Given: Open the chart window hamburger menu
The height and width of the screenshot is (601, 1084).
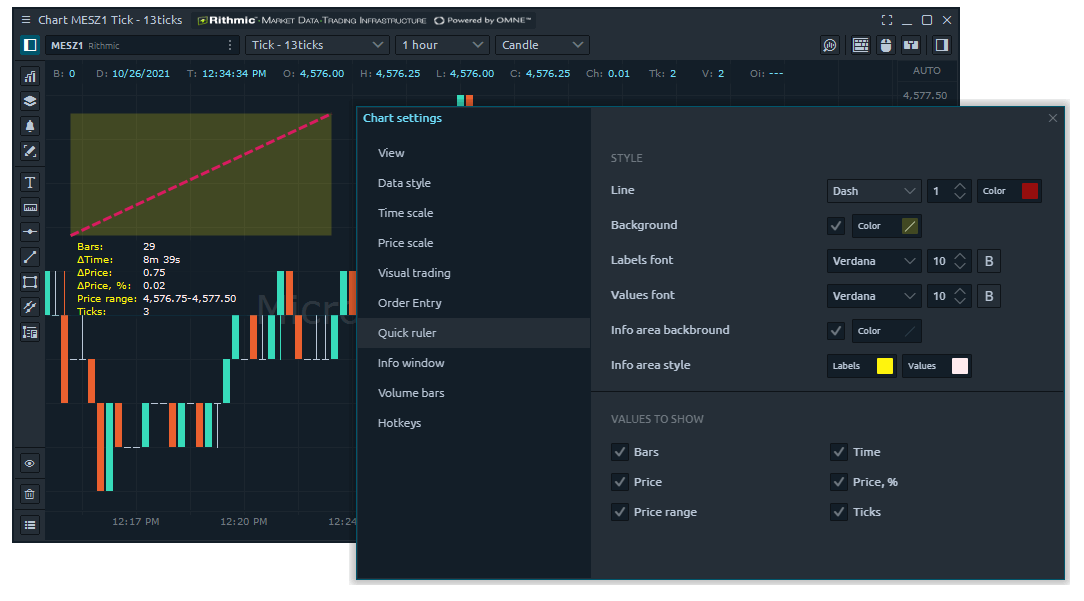Looking at the screenshot, I should [26, 20].
